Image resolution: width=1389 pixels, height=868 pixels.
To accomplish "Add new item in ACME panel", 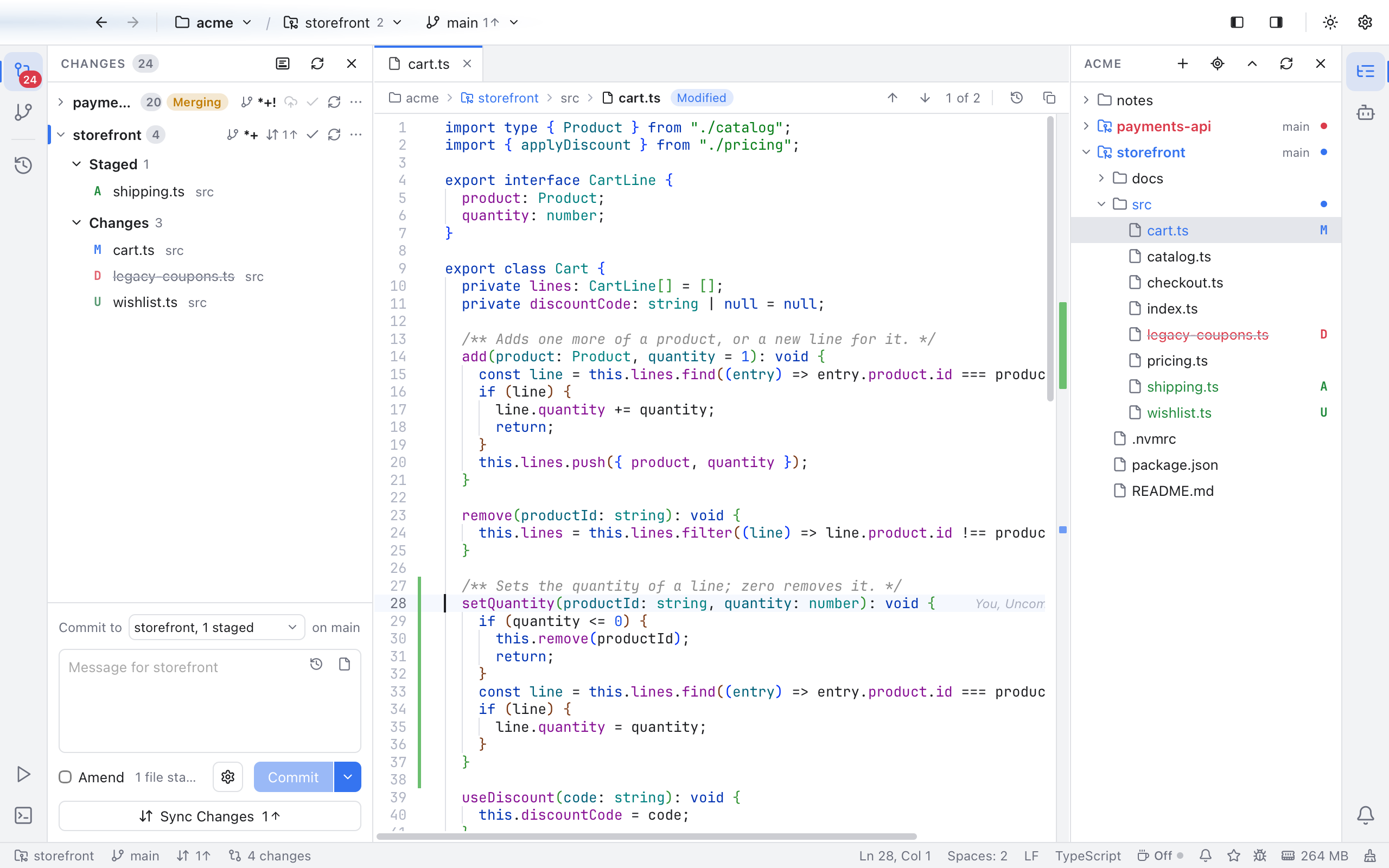I will coord(1182,63).
